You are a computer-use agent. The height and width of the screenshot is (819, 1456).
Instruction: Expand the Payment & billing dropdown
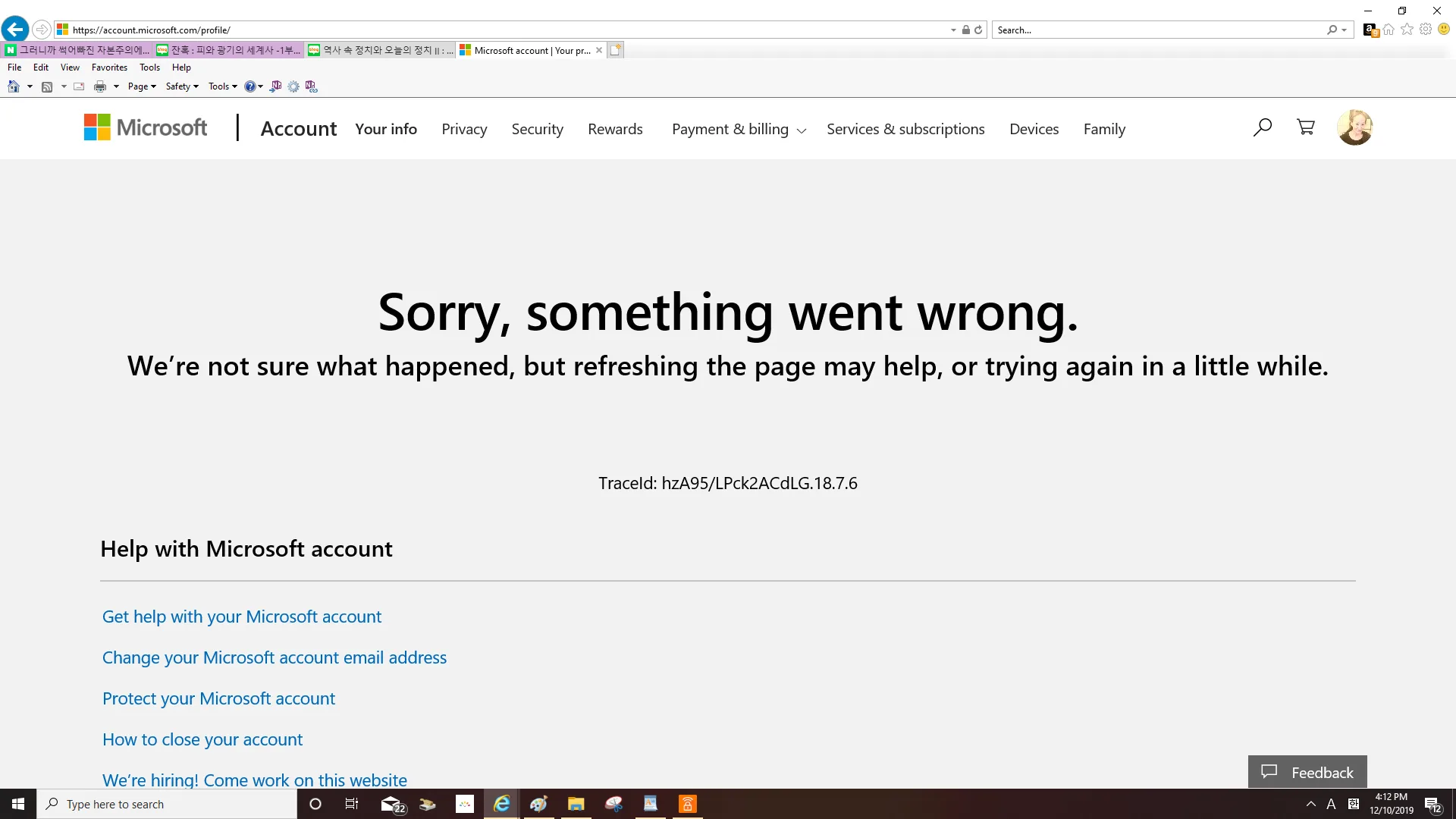click(739, 129)
